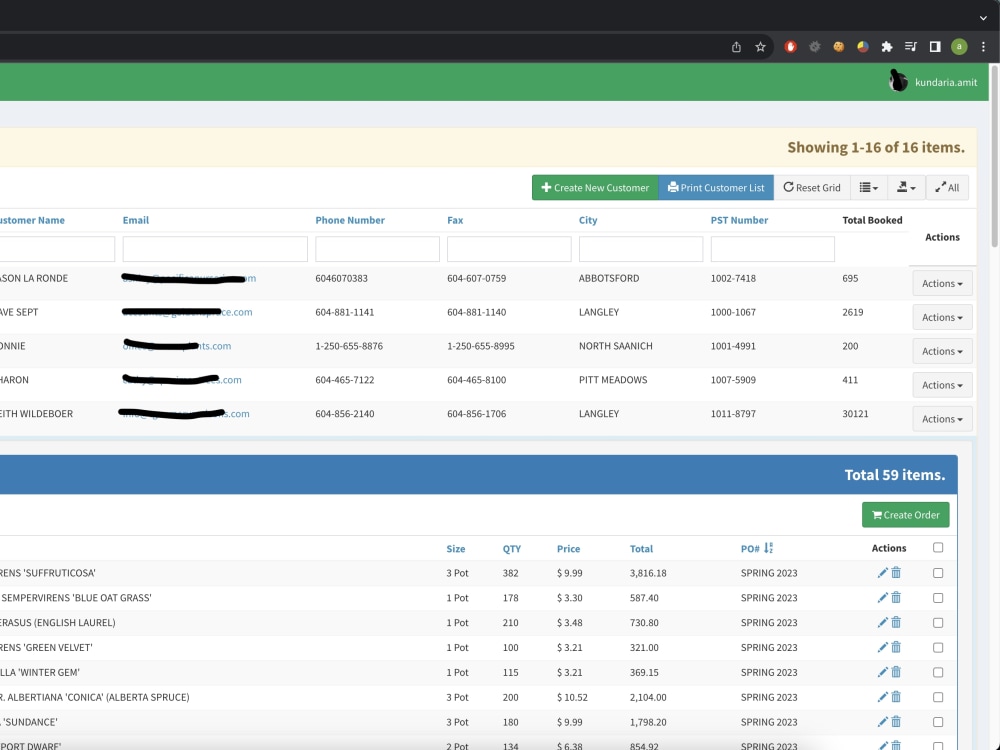Sort order items by Total column
This screenshot has height=750, width=1000.
pos(641,548)
